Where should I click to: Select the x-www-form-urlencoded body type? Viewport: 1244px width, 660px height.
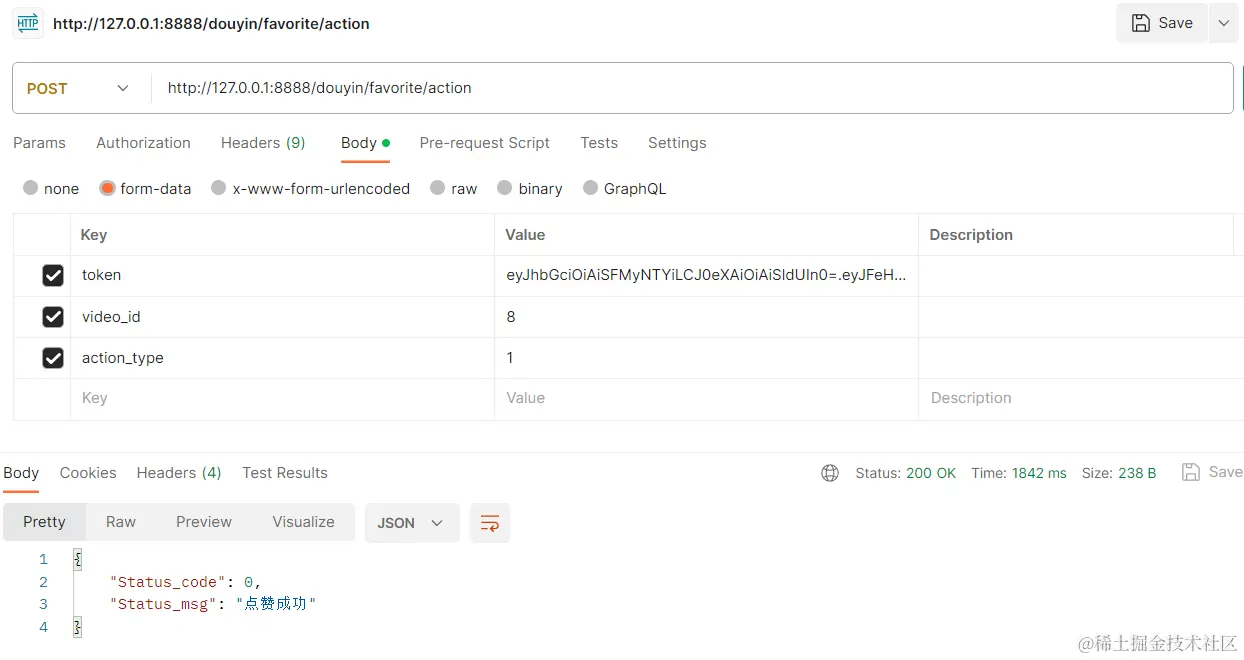pos(219,188)
